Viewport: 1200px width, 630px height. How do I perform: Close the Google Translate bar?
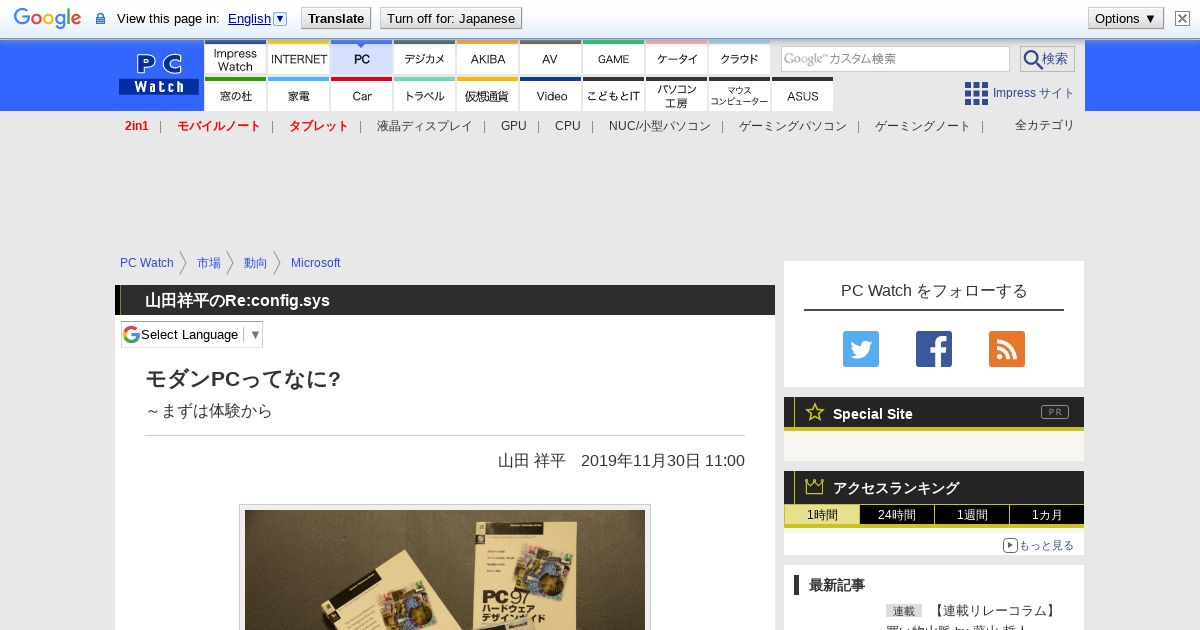(x=1182, y=18)
